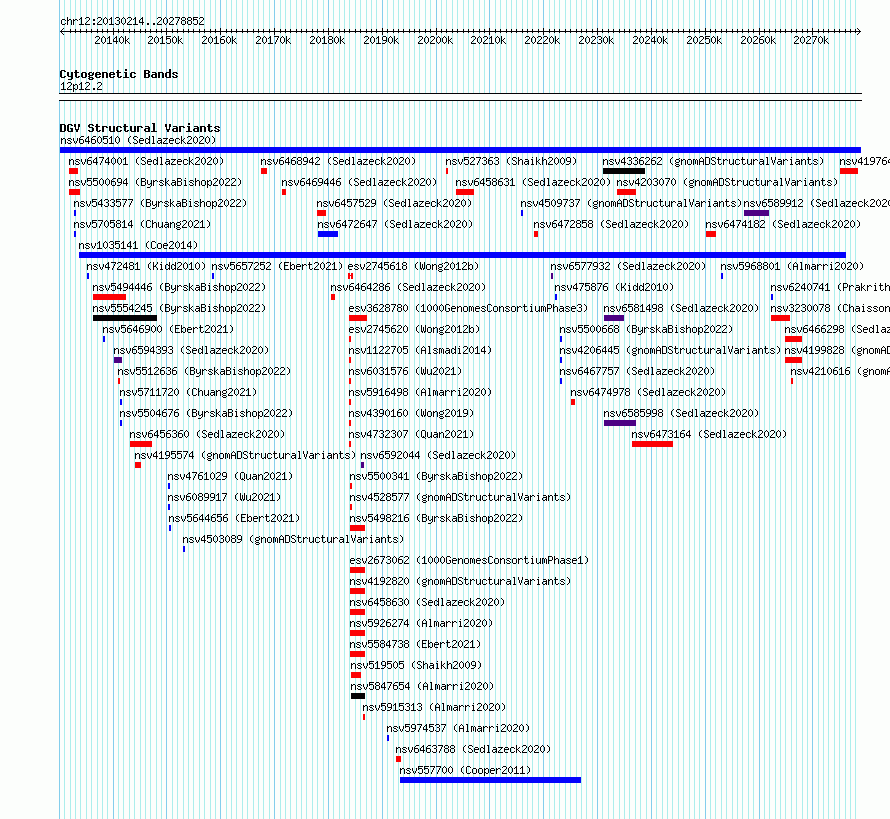Select the red nsv6456360 variant bar

[x=141, y=444]
